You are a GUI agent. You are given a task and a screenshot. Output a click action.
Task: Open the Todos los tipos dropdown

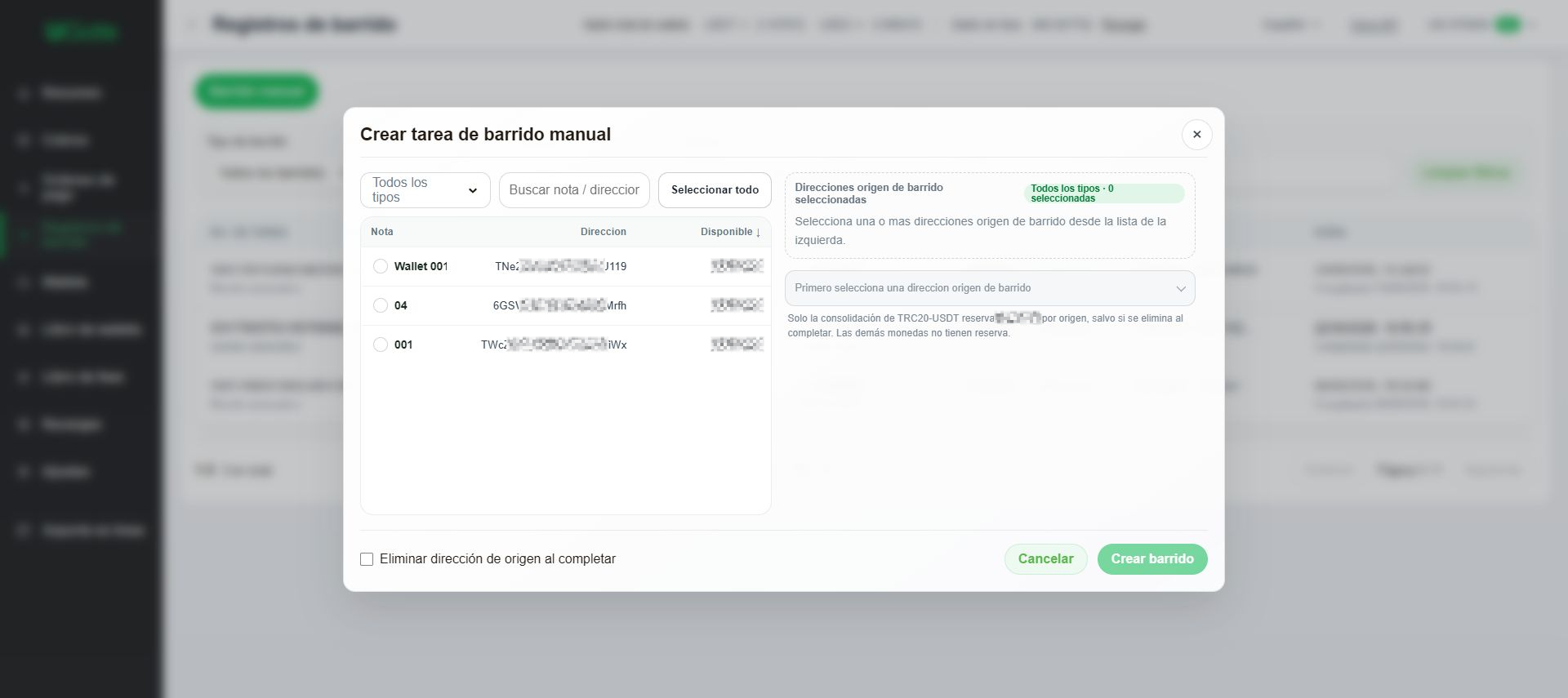425,190
